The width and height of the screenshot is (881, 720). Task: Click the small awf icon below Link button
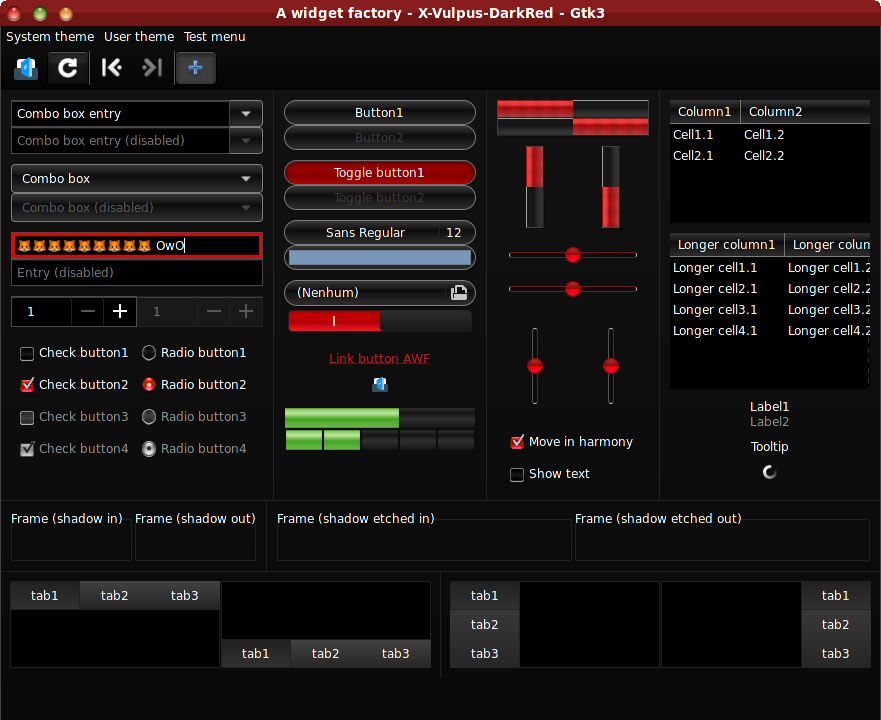(x=380, y=384)
